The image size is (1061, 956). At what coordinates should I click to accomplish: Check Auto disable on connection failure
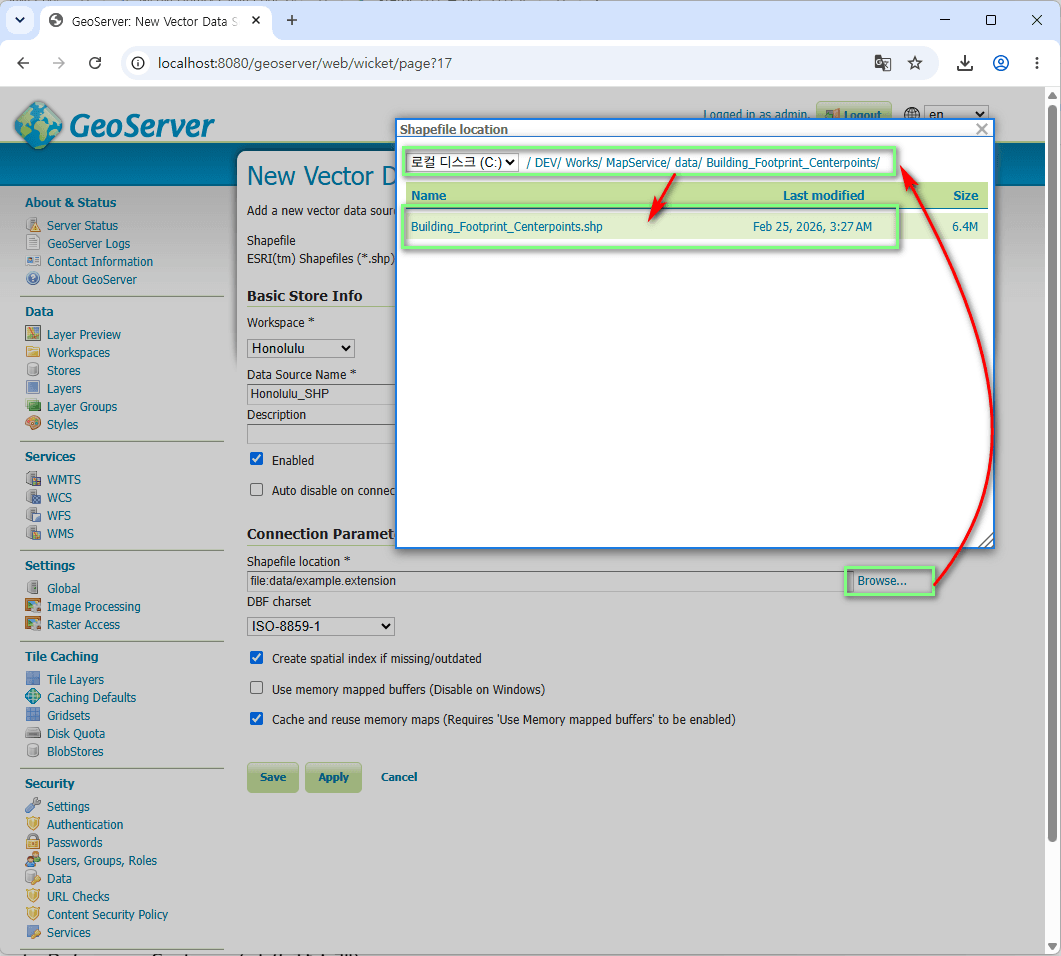click(256, 489)
